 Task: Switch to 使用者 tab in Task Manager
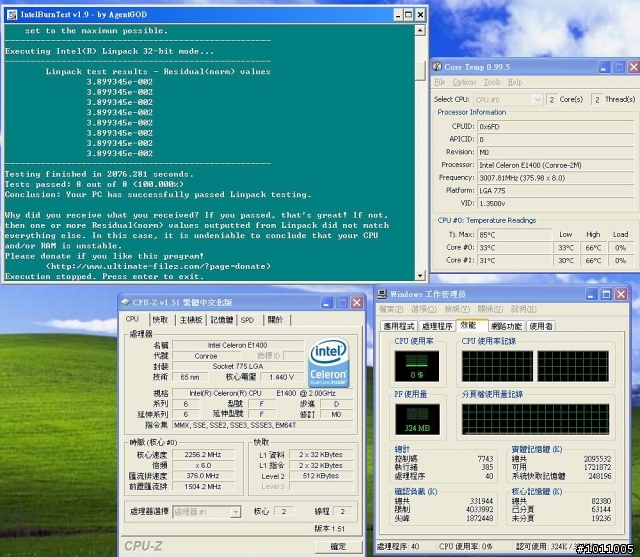tap(541, 326)
